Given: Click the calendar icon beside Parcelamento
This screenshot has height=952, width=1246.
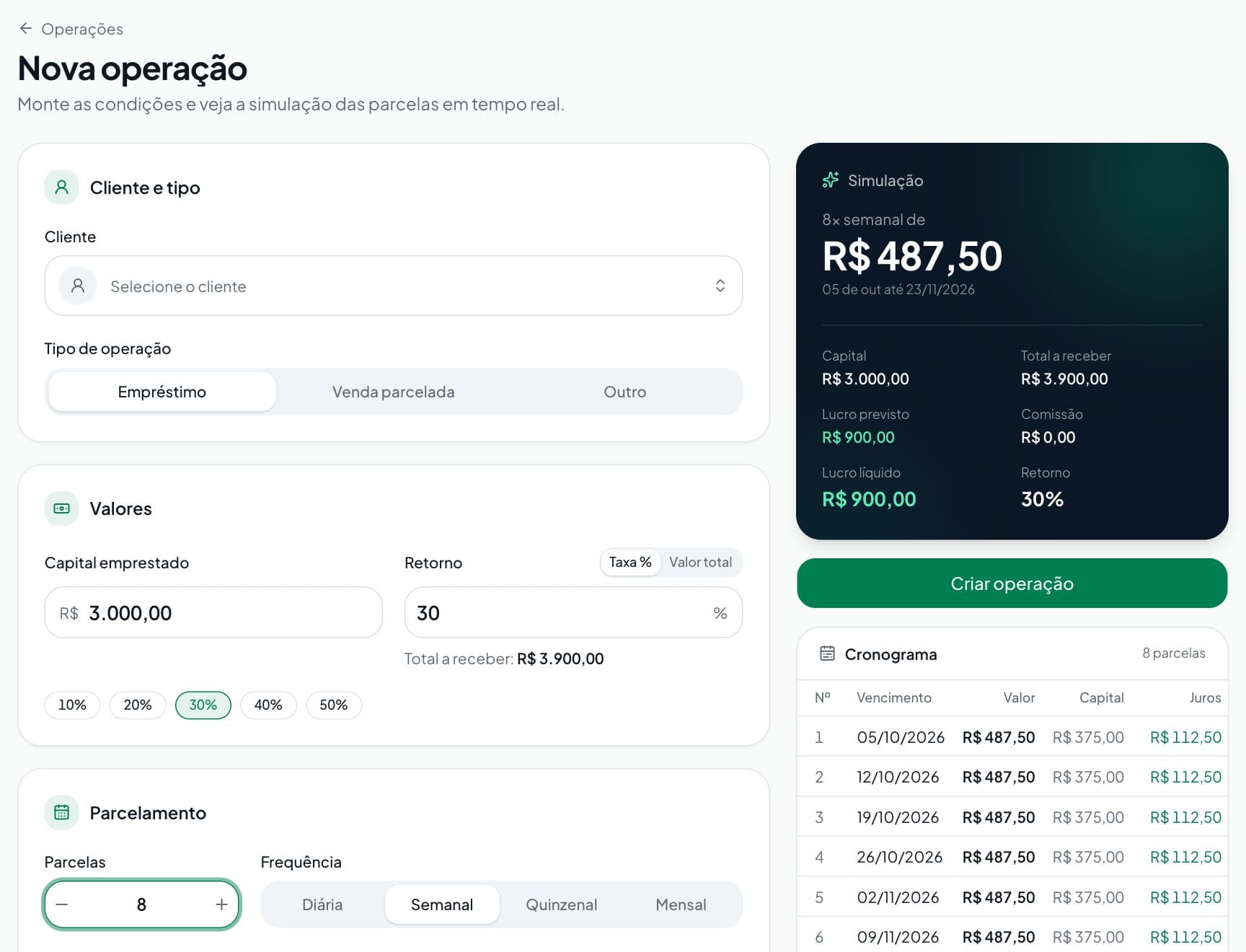Looking at the screenshot, I should pyautogui.click(x=62, y=812).
